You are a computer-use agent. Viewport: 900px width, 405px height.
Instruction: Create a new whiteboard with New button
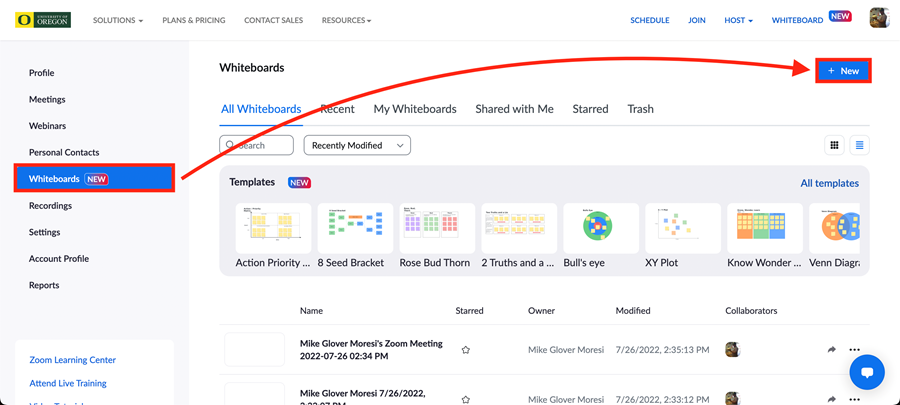[x=843, y=71]
